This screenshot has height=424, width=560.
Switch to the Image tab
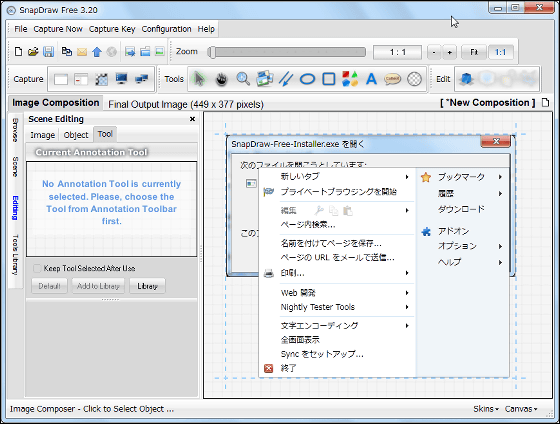click(x=42, y=135)
